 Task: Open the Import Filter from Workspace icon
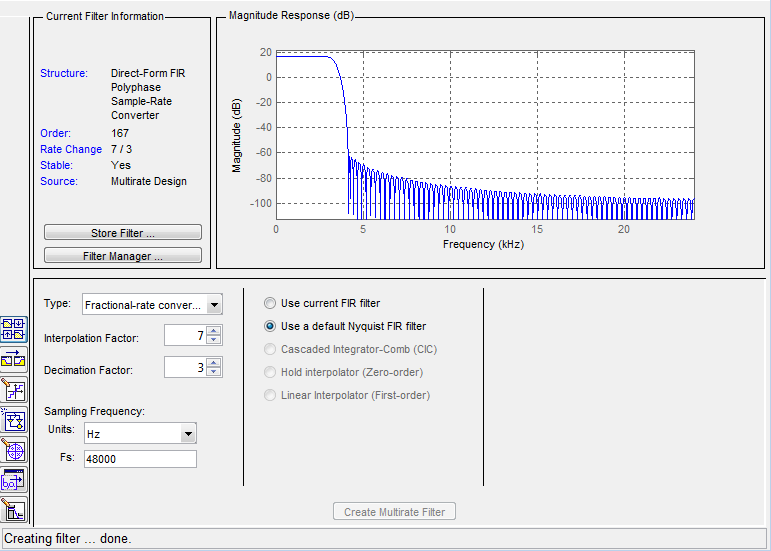(13, 481)
